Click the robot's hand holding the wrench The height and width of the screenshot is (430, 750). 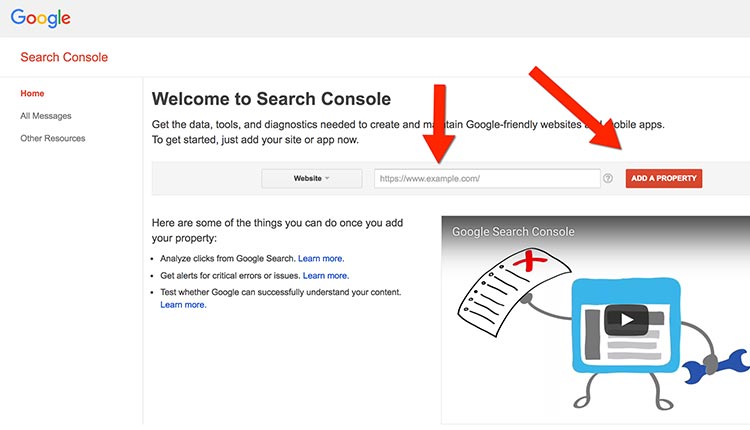(x=709, y=362)
